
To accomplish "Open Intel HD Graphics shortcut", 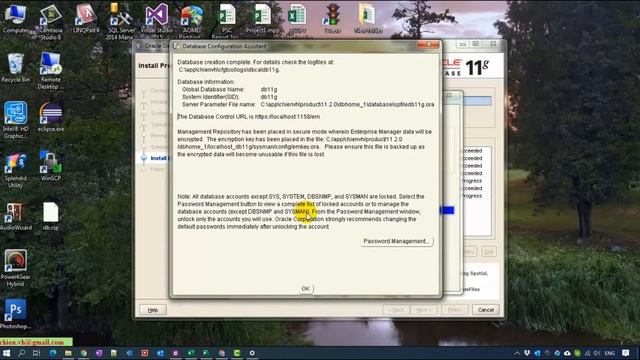I will pyautogui.click(x=16, y=120).
